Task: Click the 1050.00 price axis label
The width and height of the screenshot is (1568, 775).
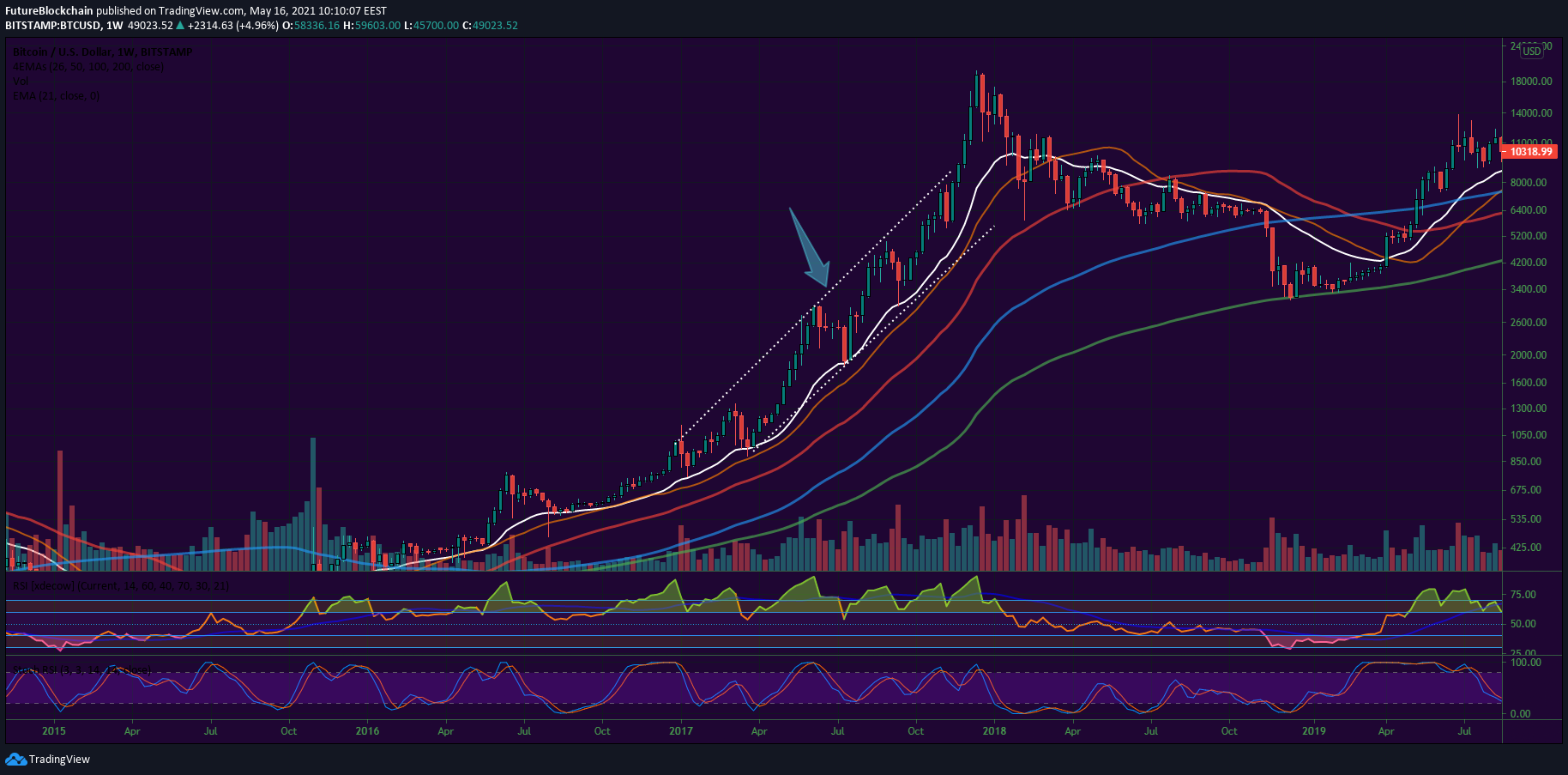Action: click(1529, 435)
